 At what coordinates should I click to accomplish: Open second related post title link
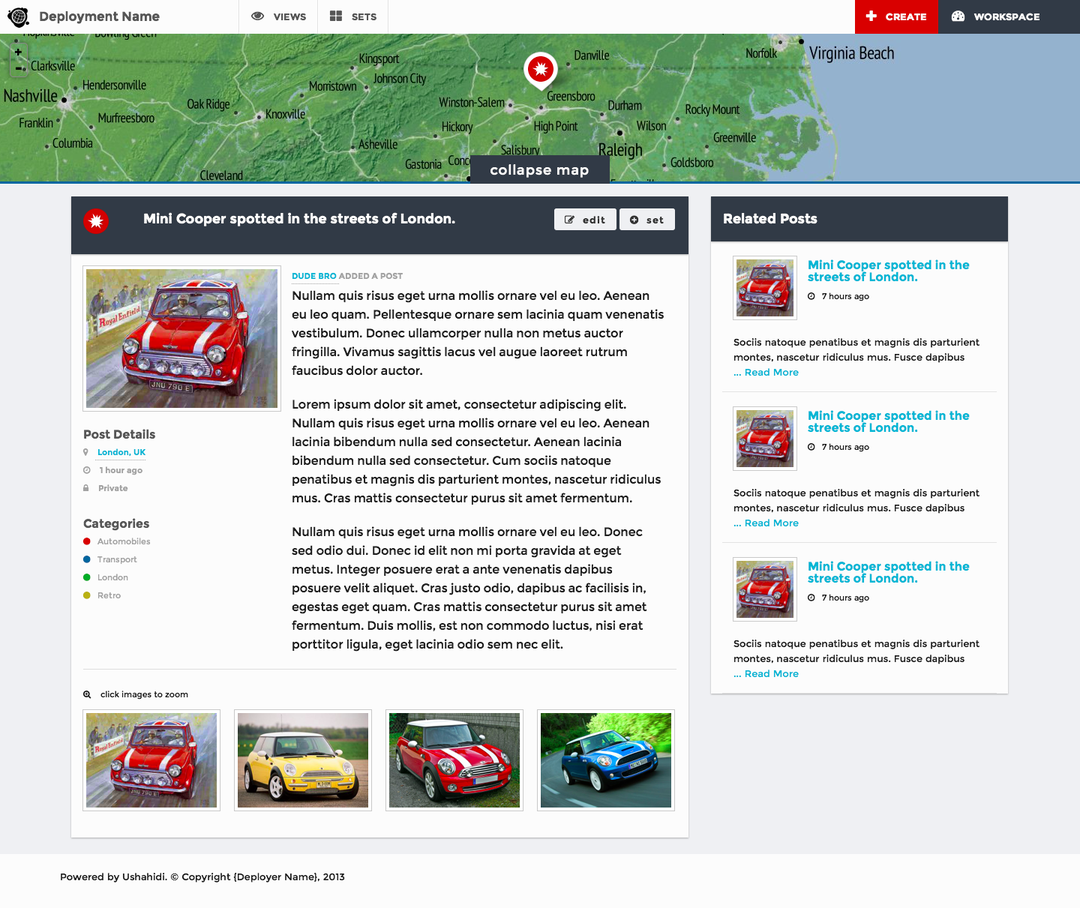click(888, 422)
